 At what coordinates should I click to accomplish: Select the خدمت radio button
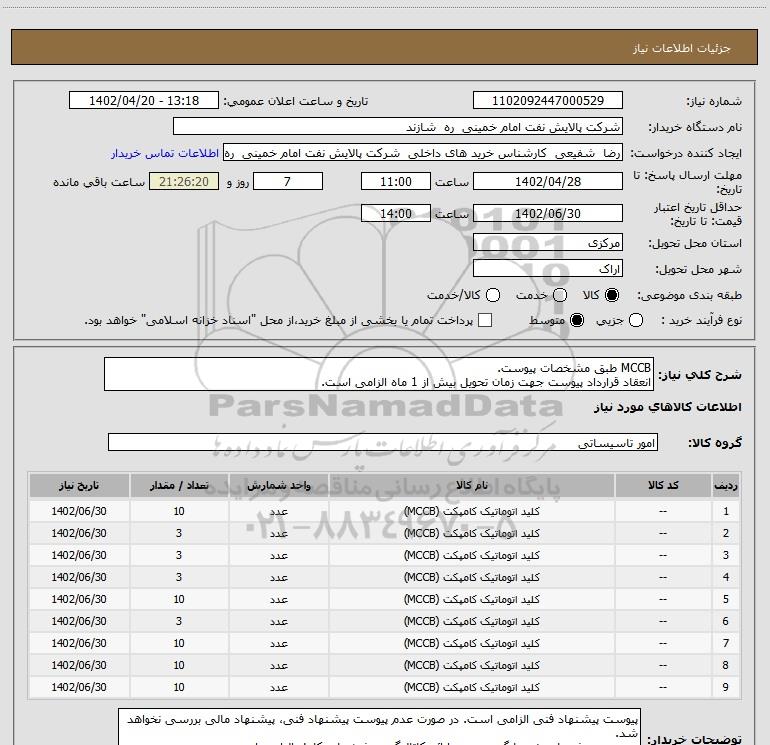click(x=560, y=295)
